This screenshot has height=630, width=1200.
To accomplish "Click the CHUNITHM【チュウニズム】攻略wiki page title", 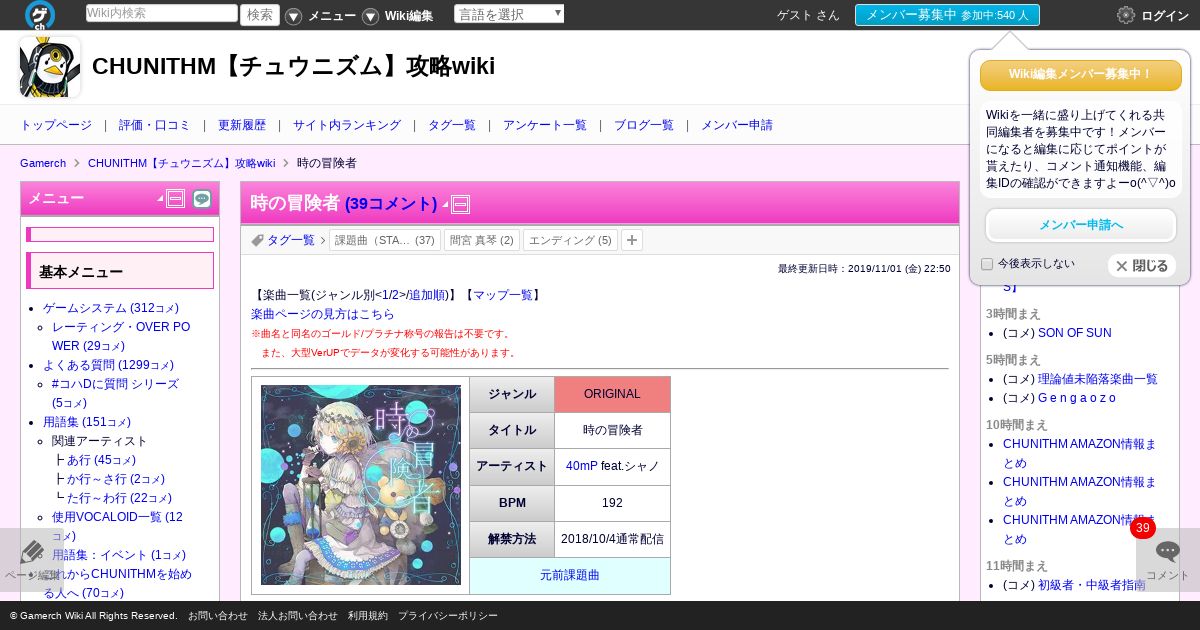I will (293, 66).
